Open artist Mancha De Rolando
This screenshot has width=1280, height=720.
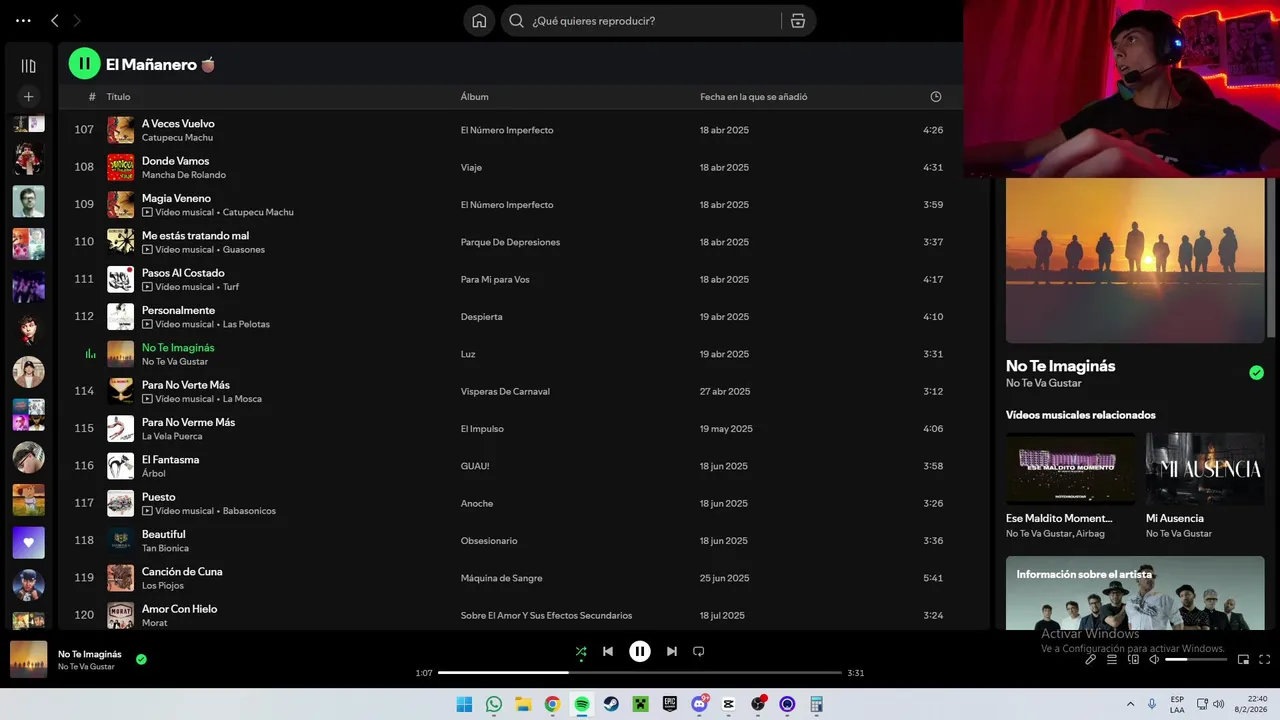184,175
